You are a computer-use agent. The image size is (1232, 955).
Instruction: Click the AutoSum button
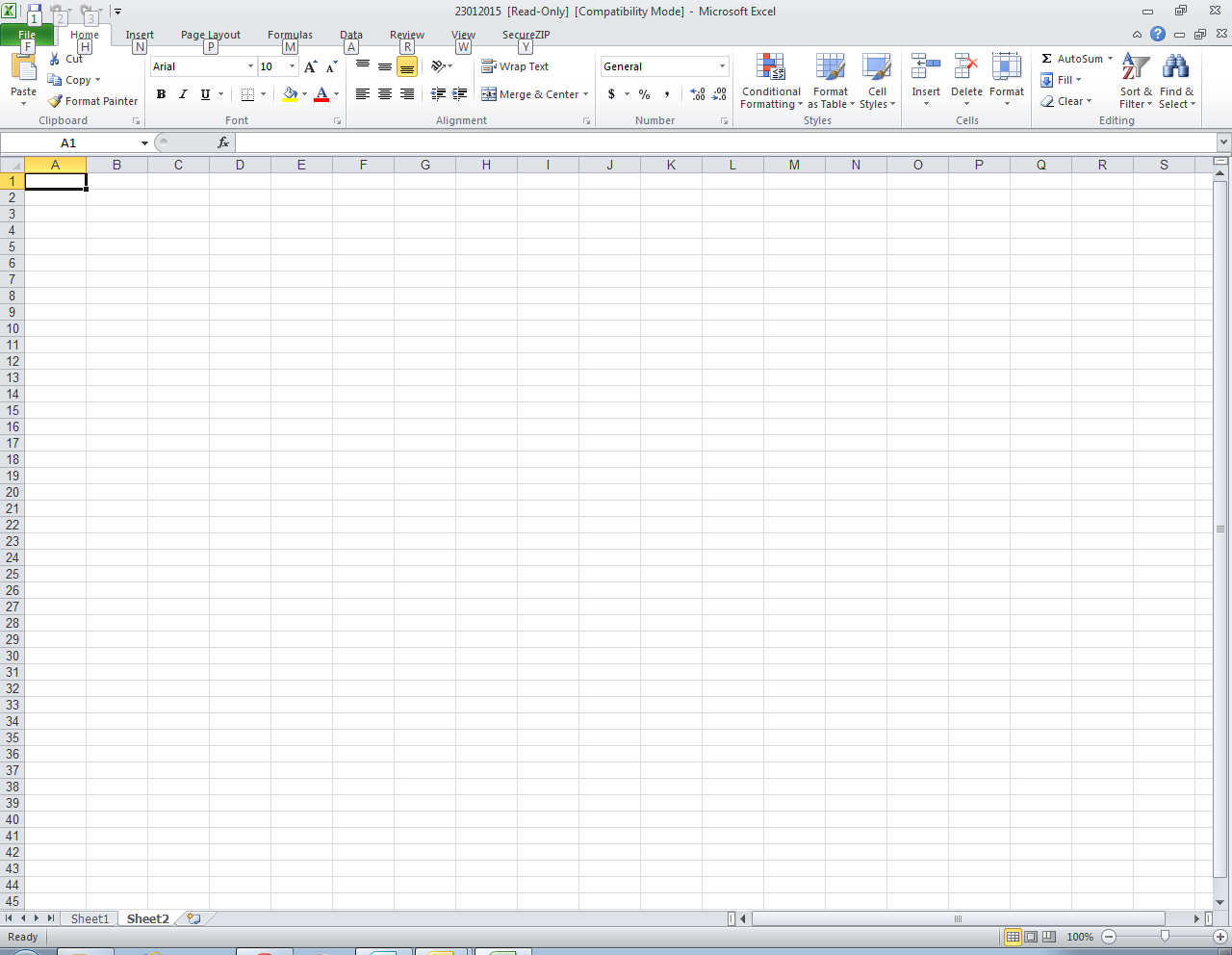click(x=1076, y=59)
